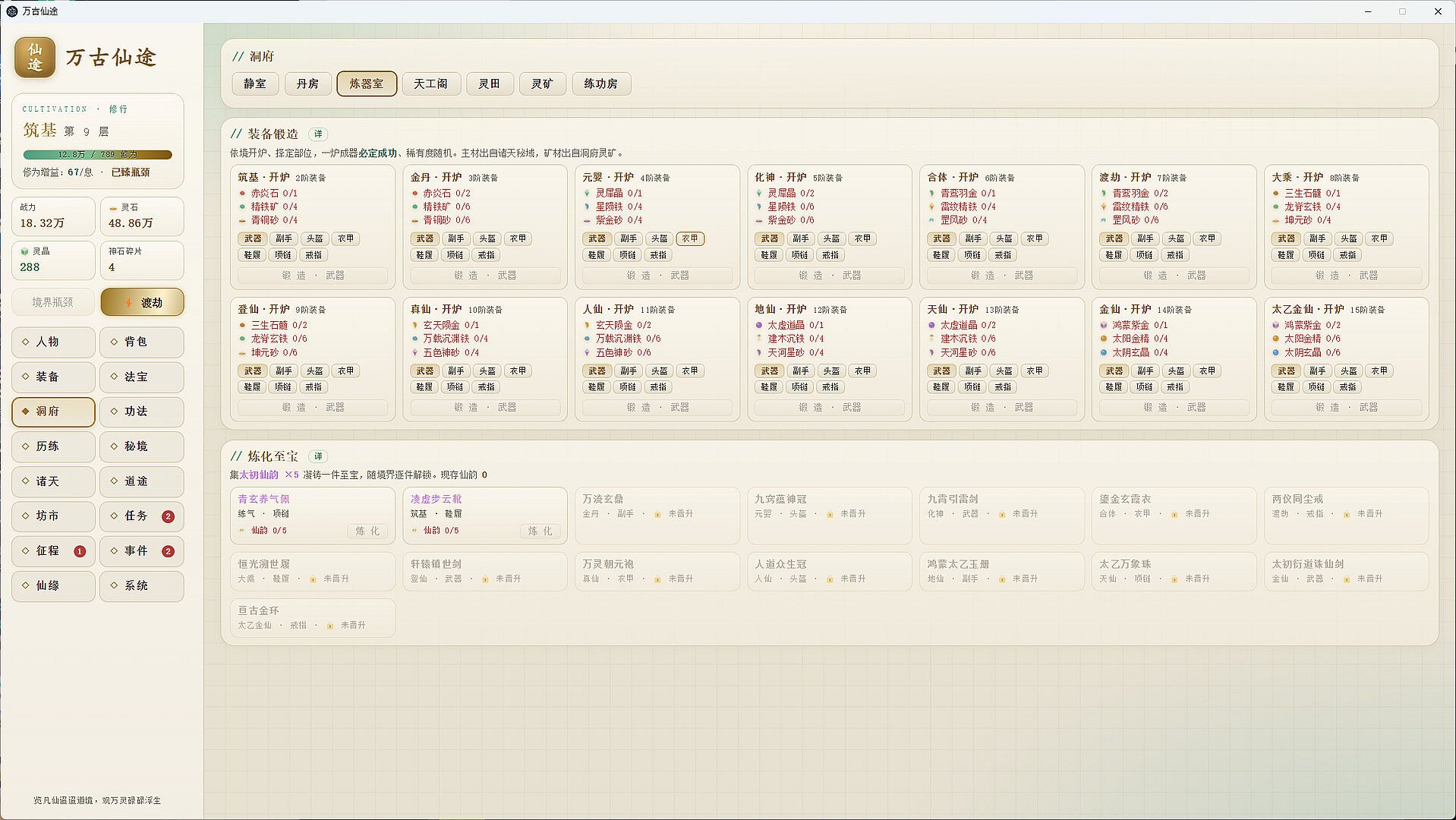This screenshot has width=1456, height=820.
Task: Click the lightning icon on 渡劫 button
Action: coord(129,303)
